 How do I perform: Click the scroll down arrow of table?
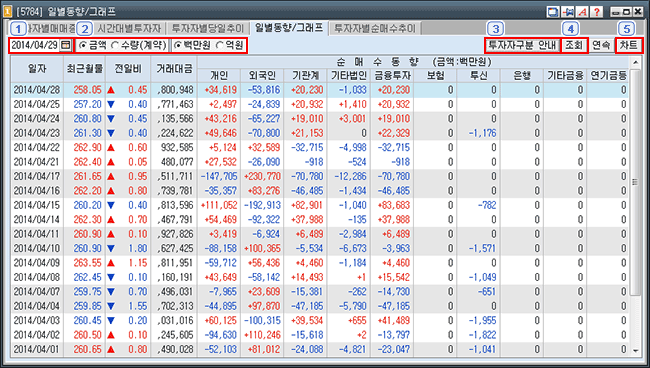click(635, 351)
